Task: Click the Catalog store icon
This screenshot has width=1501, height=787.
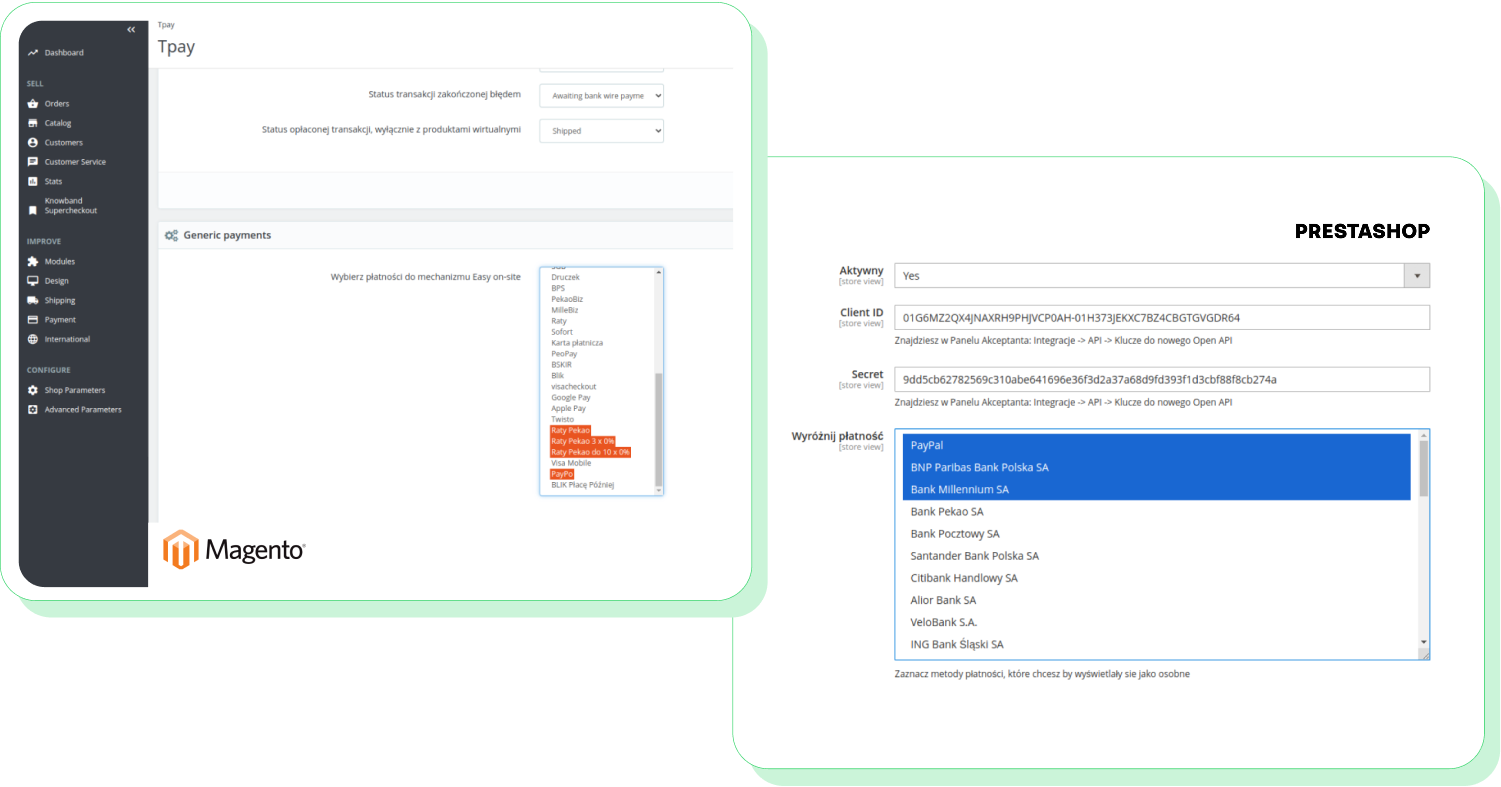Action: pos(33,123)
